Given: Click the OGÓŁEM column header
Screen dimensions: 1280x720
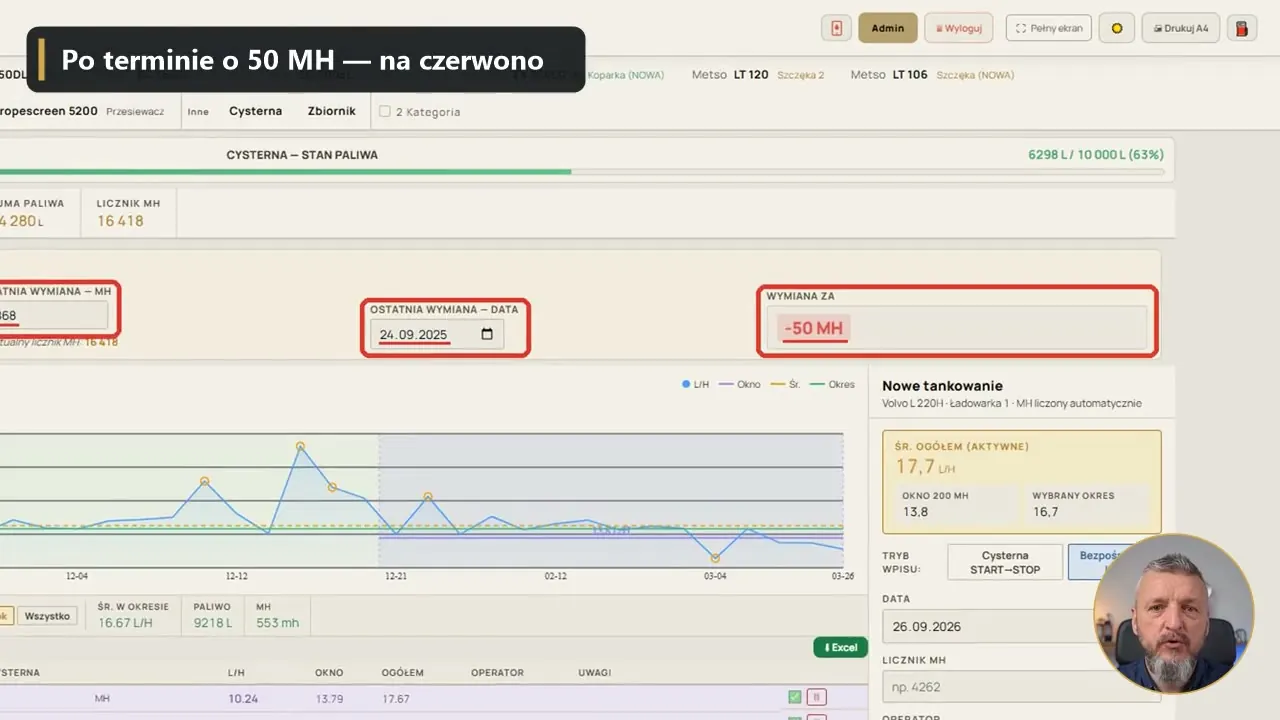Looking at the screenshot, I should pyautogui.click(x=402, y=673).
